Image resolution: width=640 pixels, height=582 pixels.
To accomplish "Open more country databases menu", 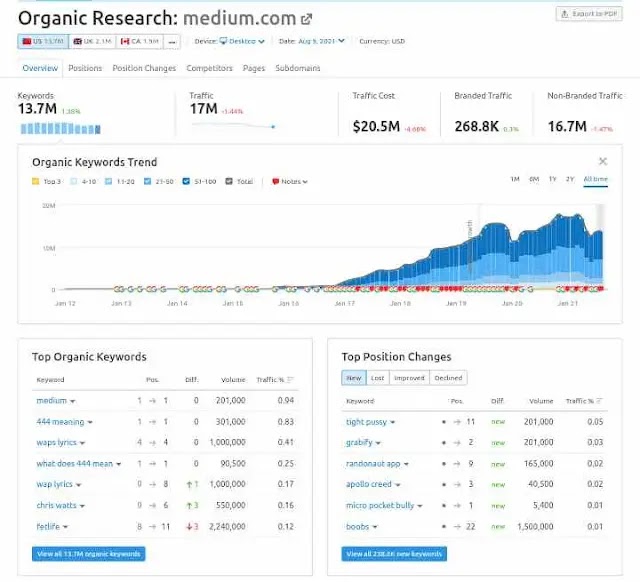I will pyautogui.click(x=172, y=41).
